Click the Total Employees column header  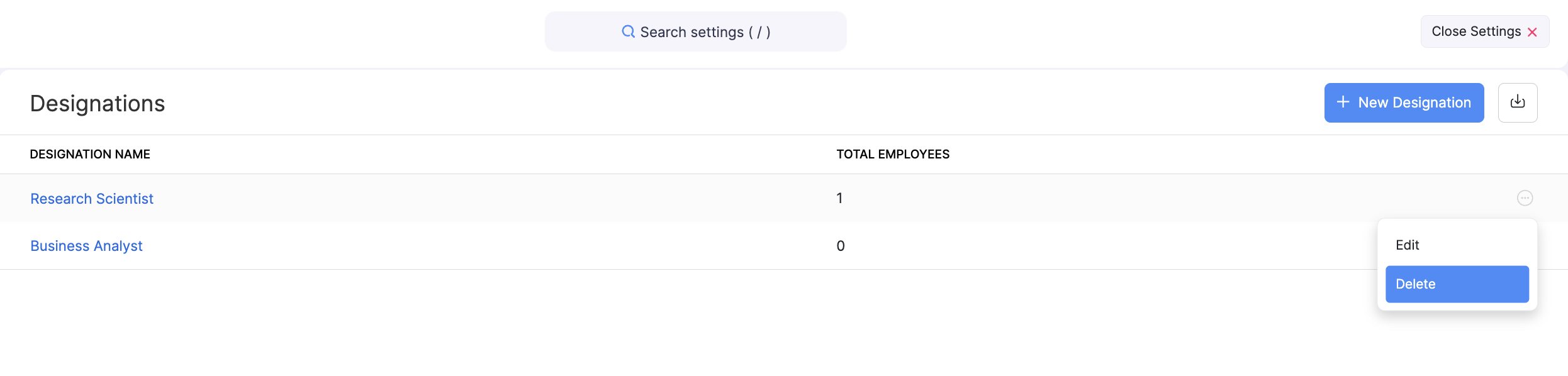892,154
